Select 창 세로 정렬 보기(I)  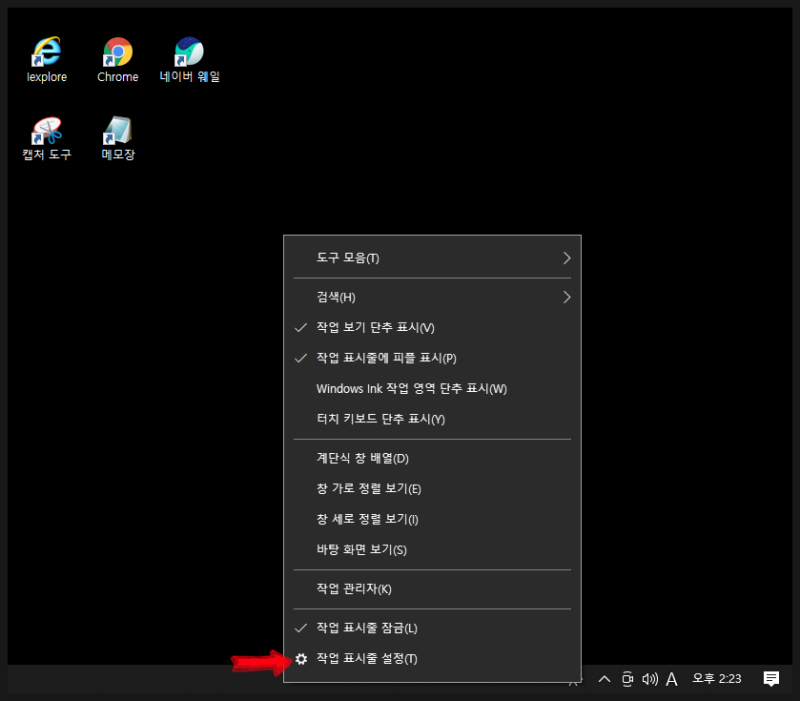[x=432, y=519]
